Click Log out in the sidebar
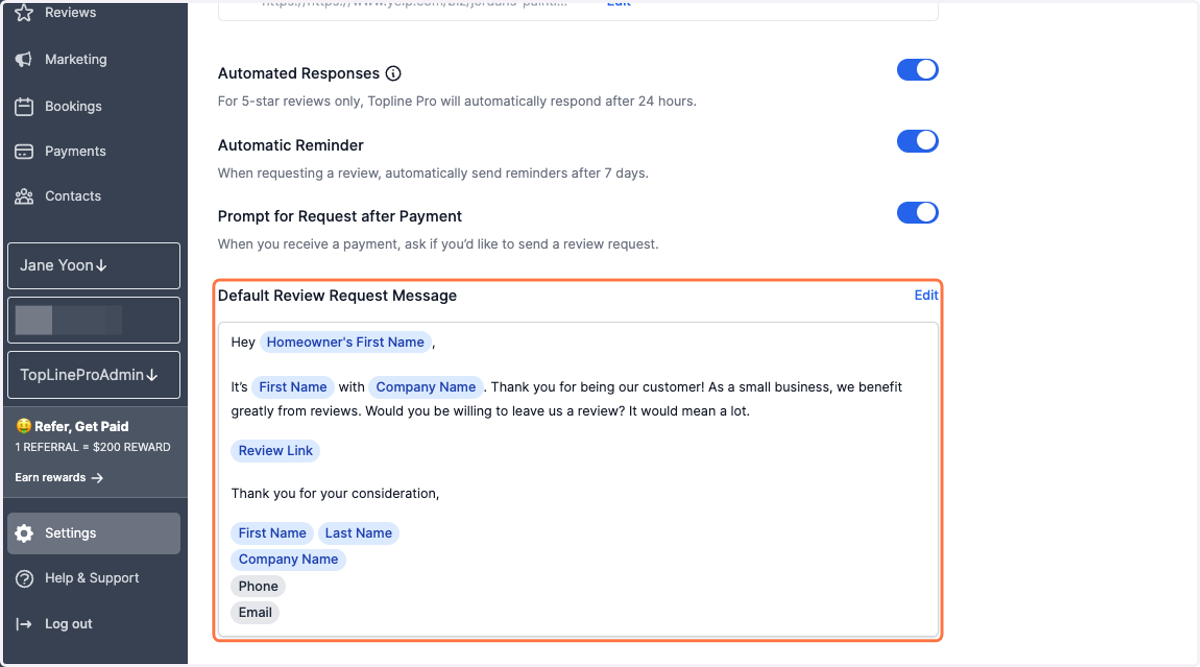 tap(68, 624)
